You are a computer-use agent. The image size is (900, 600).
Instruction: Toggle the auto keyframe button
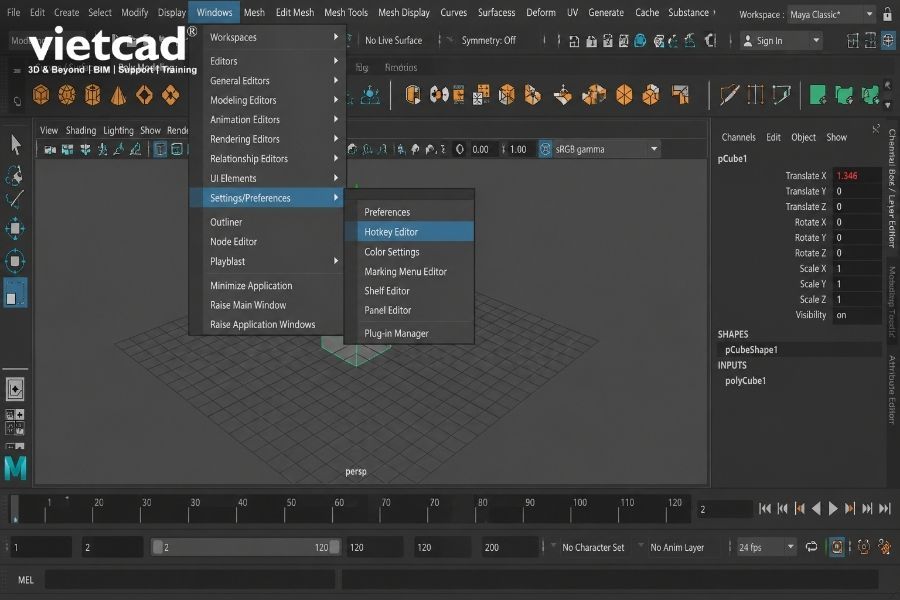(x=837, y=547)
